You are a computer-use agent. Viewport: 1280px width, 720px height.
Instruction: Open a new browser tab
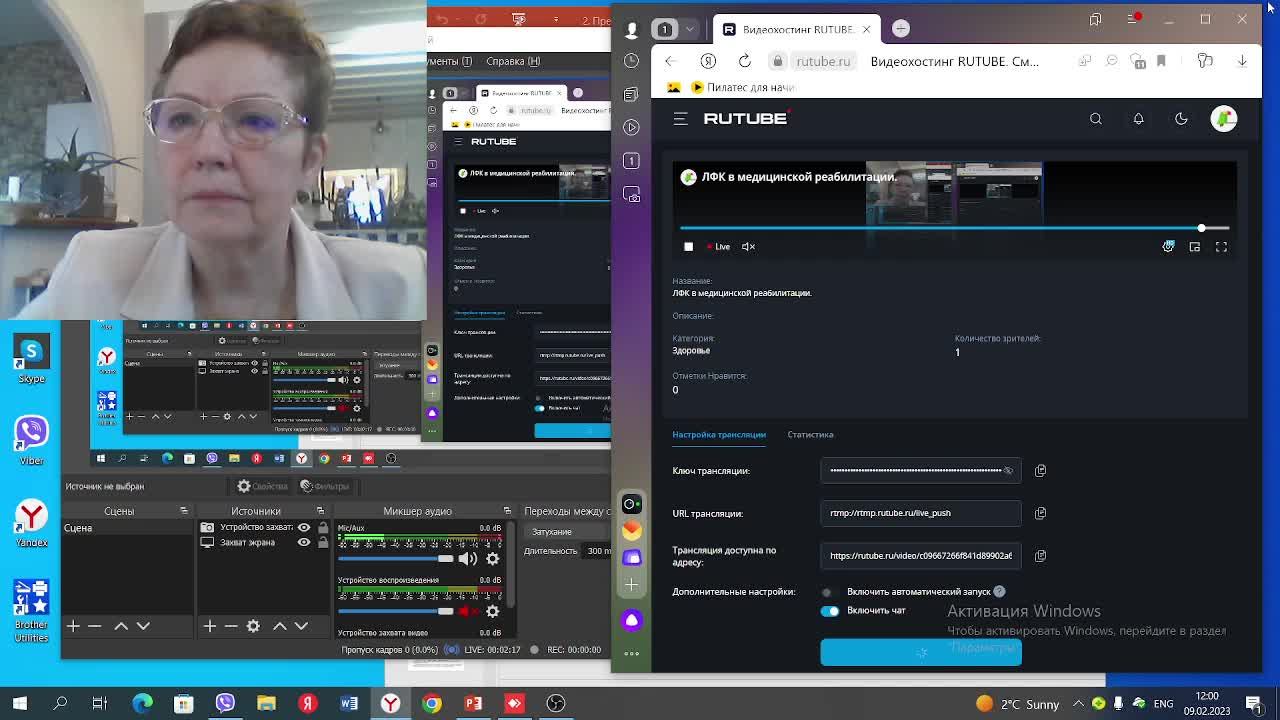click(901, 29)
